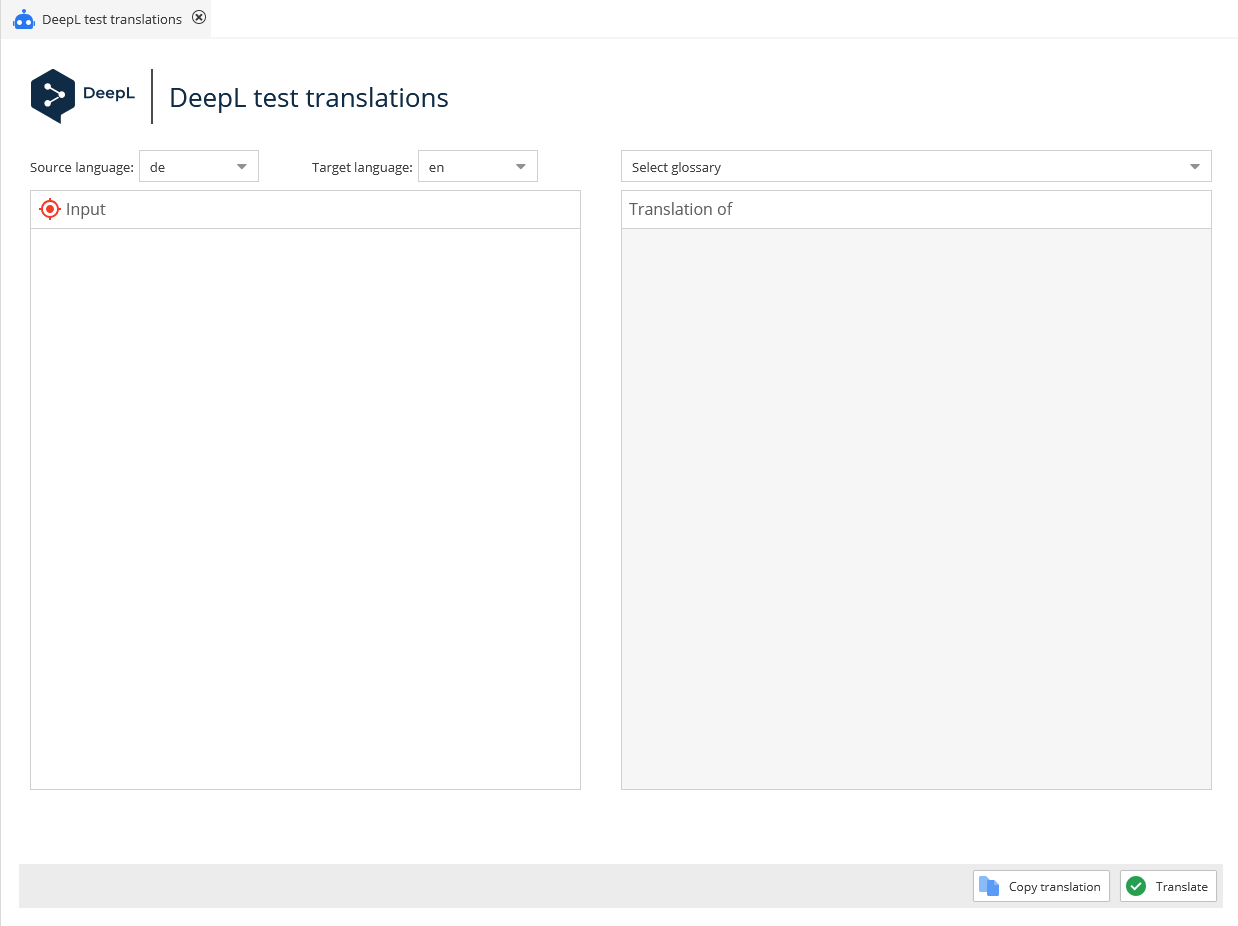Click the "Target language:" label

click(x=362, y=167)
